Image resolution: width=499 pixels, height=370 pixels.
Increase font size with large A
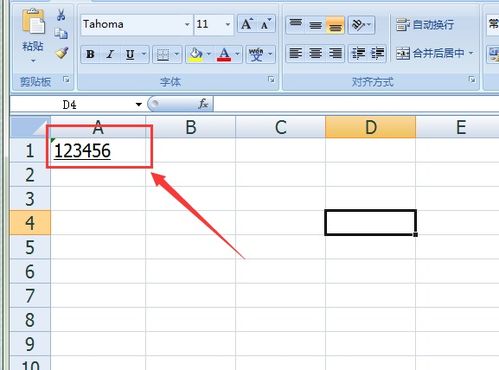click(x=247, y=24)
